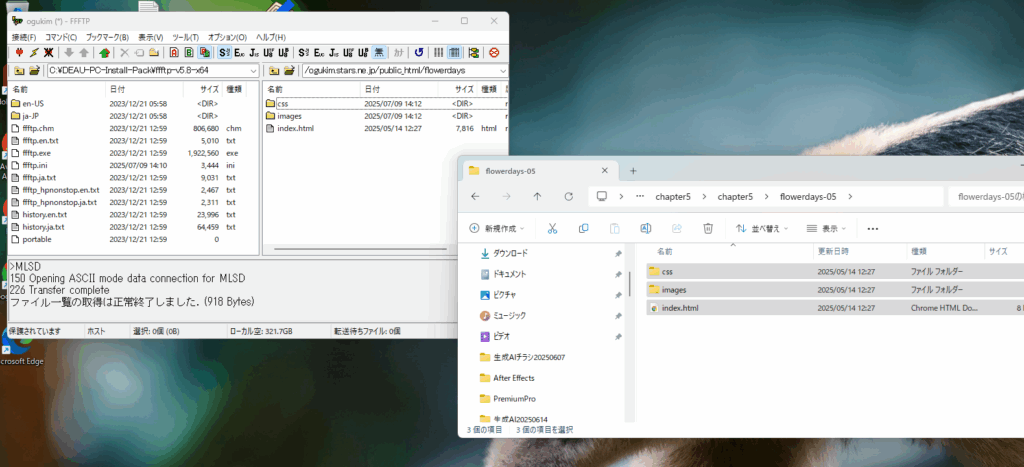Click the Connect icon in FFFTP toolbar
This screenshot has width=1024, height=467.
[x=18, y=52]
